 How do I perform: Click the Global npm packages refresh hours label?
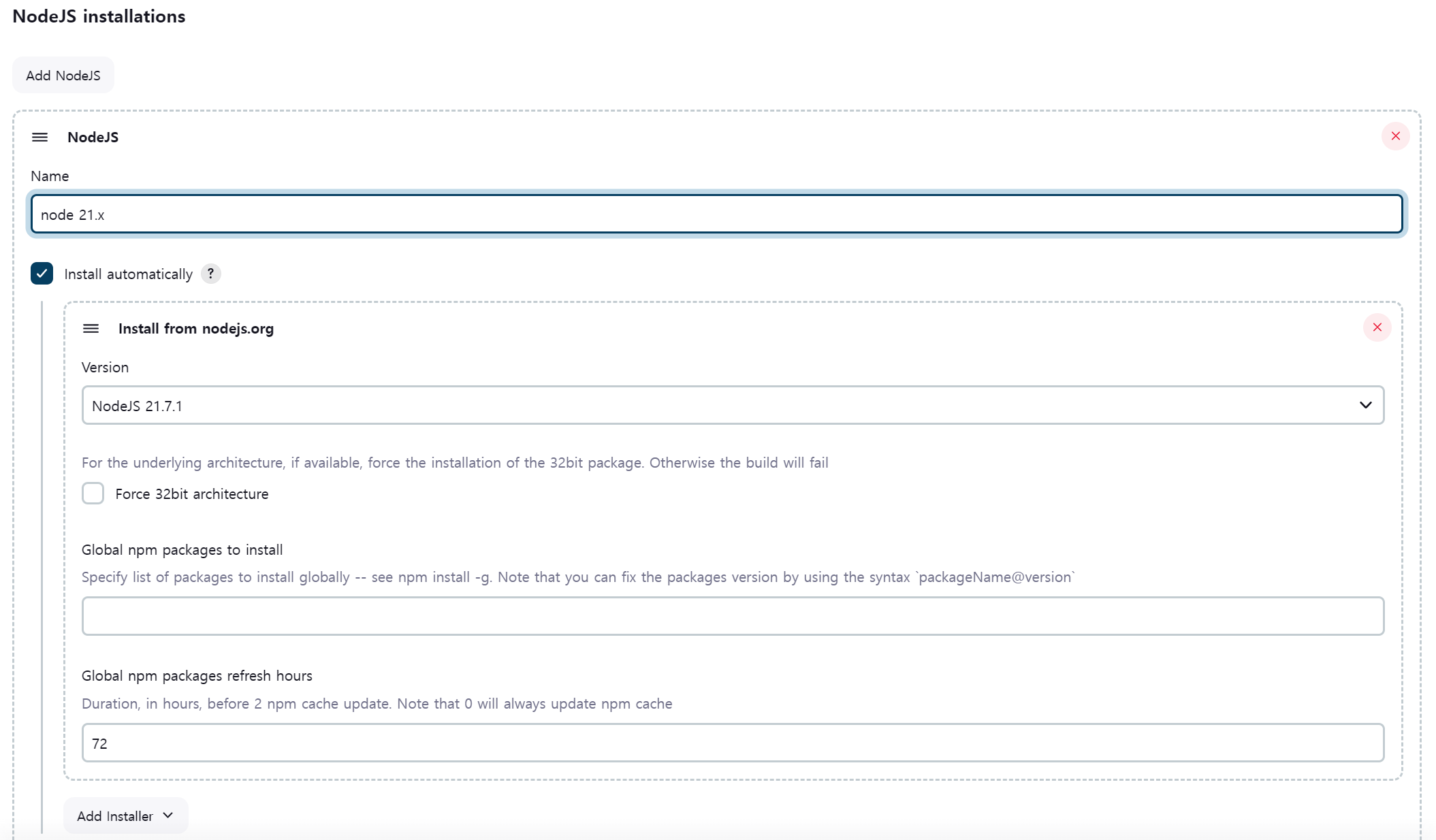(197, 676)
